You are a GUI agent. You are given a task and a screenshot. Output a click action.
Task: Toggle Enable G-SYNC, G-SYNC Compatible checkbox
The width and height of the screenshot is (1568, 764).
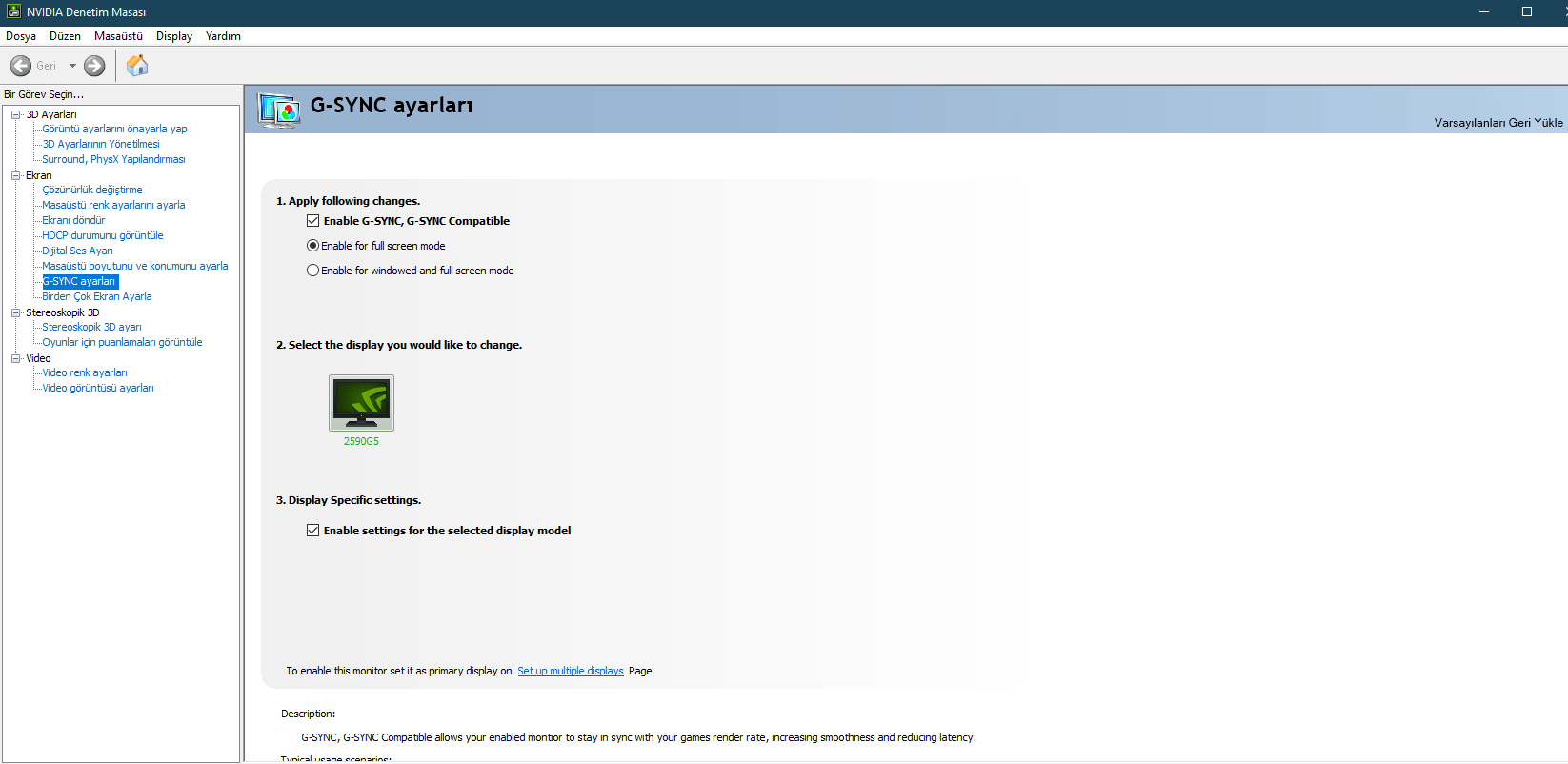tap(312, 221)
